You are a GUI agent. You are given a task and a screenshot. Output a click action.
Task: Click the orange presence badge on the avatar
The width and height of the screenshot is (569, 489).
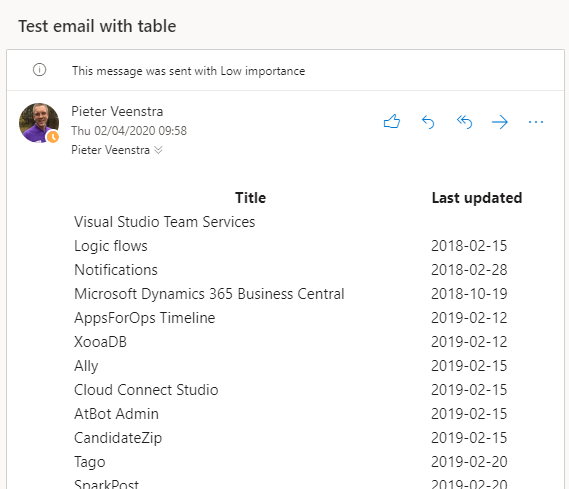(x=53, y=137)
